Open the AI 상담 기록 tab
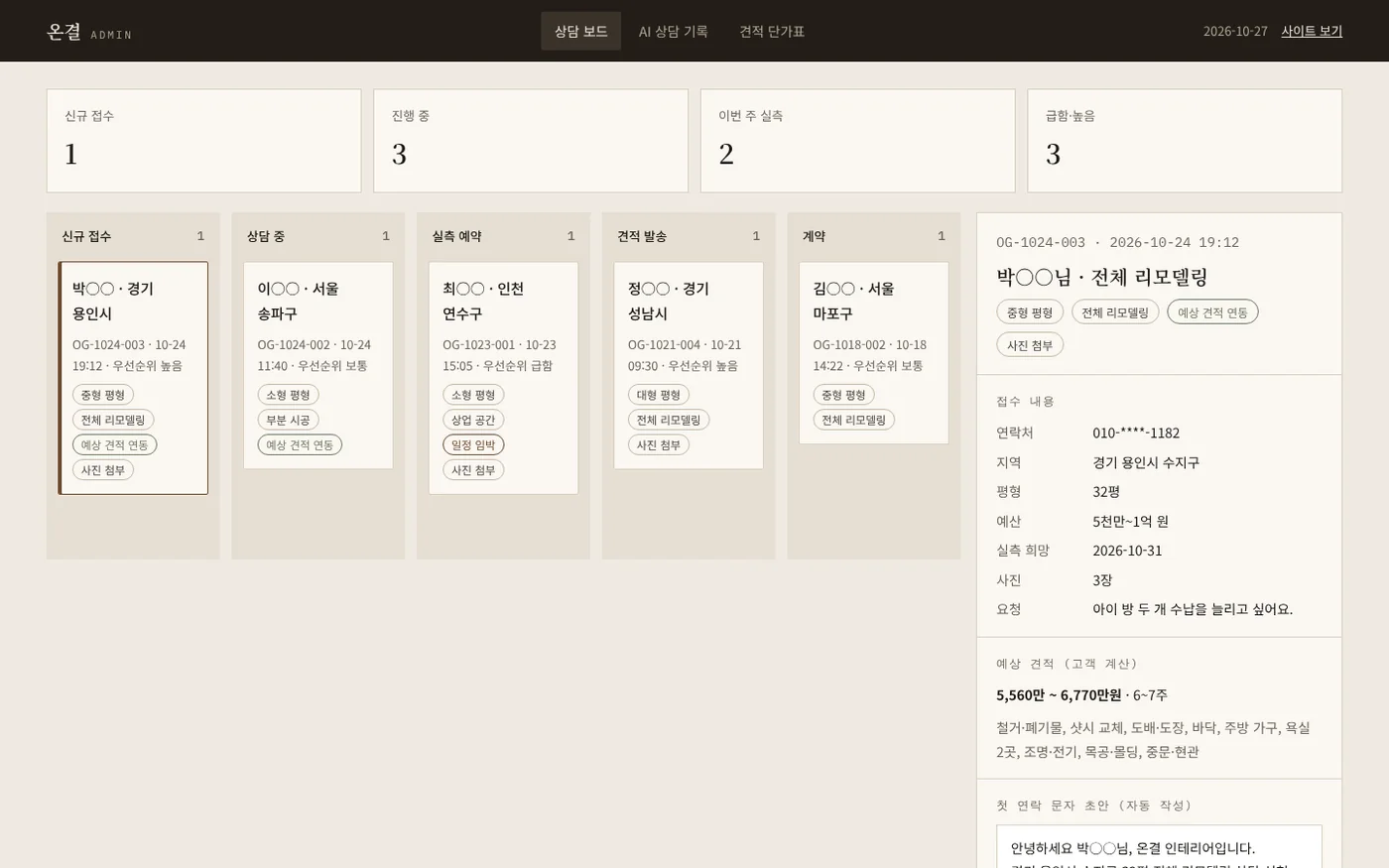 coord(673,31)
